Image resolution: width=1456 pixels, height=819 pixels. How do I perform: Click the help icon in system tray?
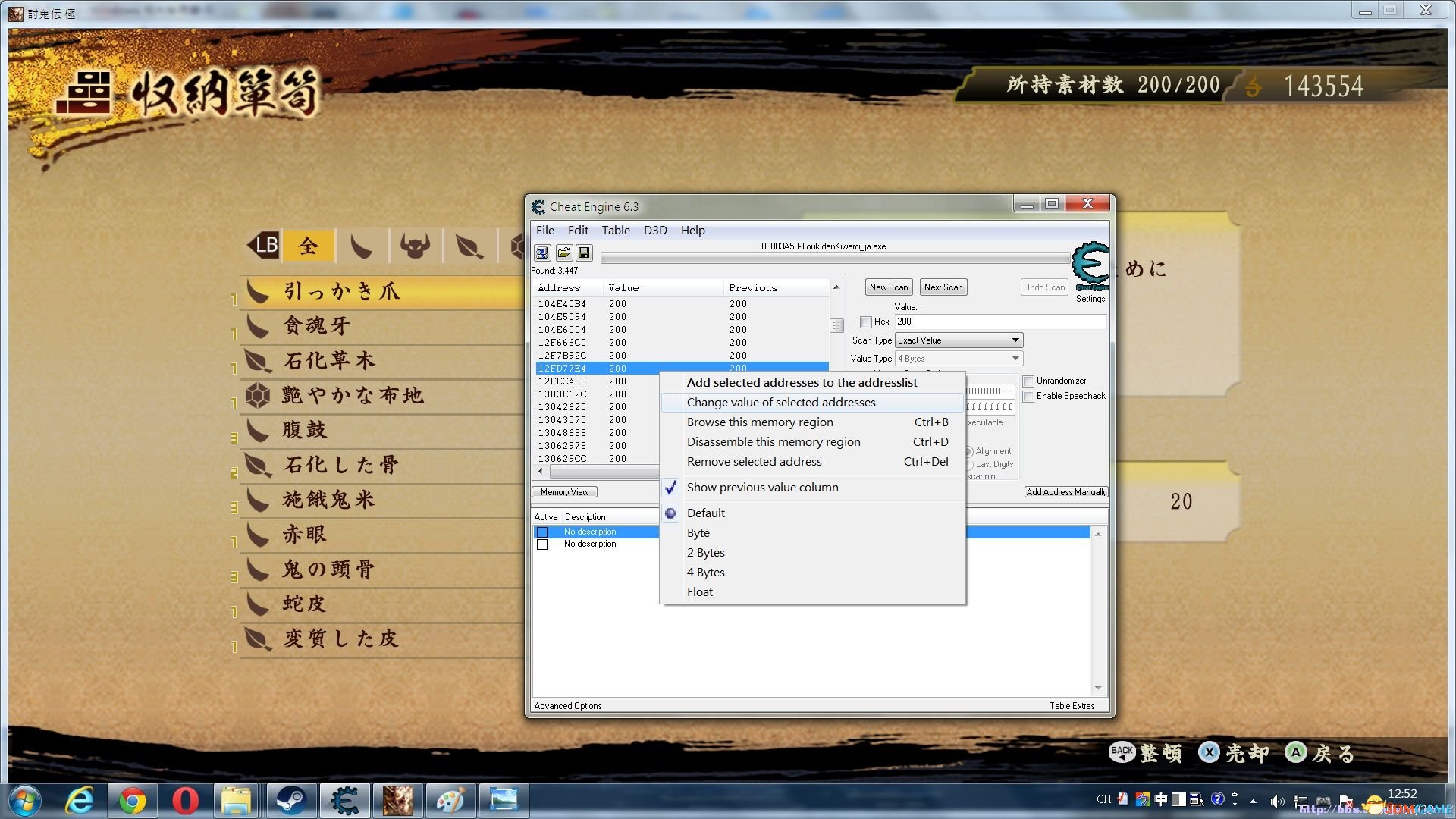pos(1217,799)
